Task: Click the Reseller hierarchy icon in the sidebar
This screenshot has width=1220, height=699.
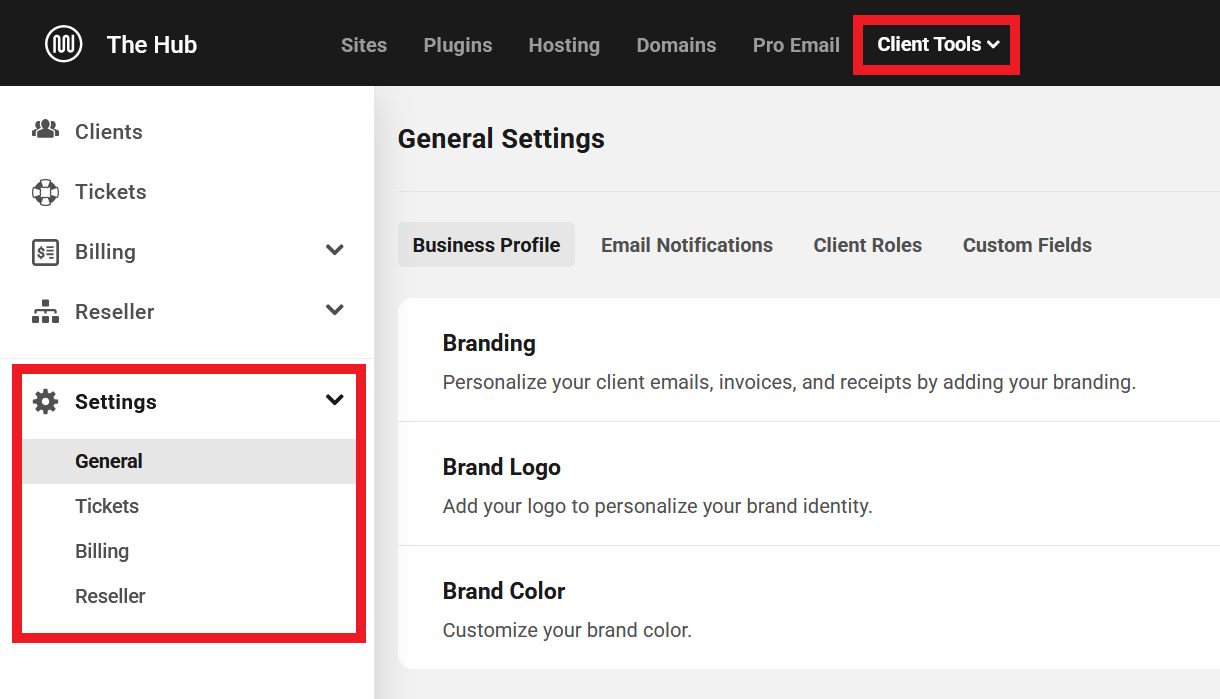Action: (45, 312)
